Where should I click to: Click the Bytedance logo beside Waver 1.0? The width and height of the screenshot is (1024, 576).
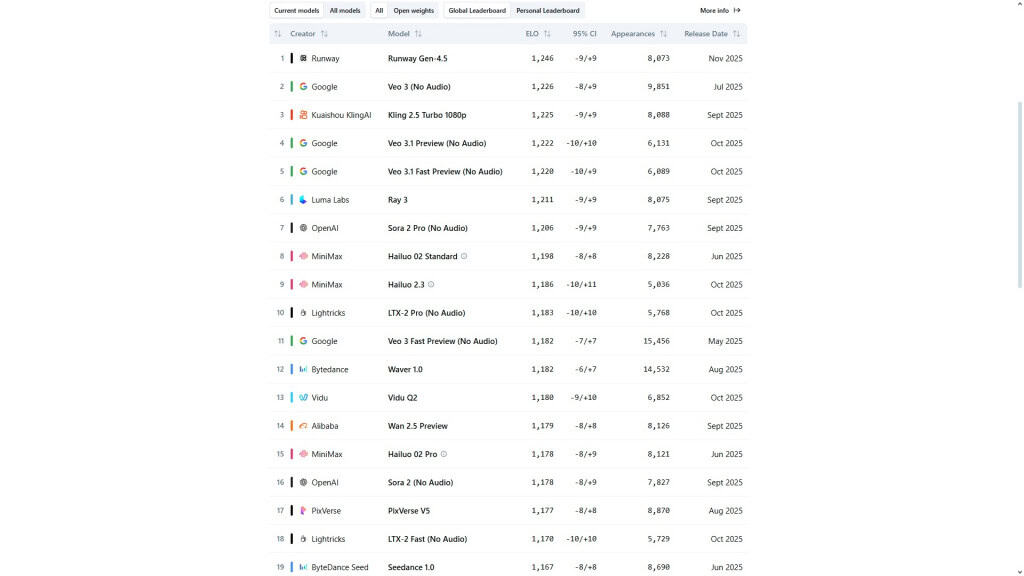[x=303, y=369]
